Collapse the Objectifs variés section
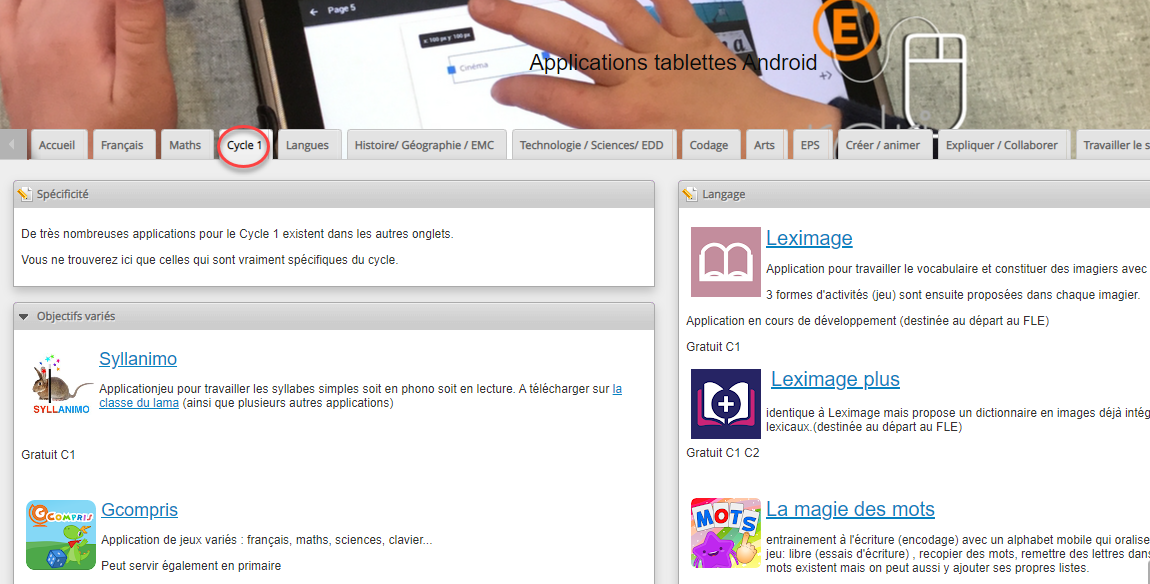The image size is (1150, 584). (x=24, y=316)
